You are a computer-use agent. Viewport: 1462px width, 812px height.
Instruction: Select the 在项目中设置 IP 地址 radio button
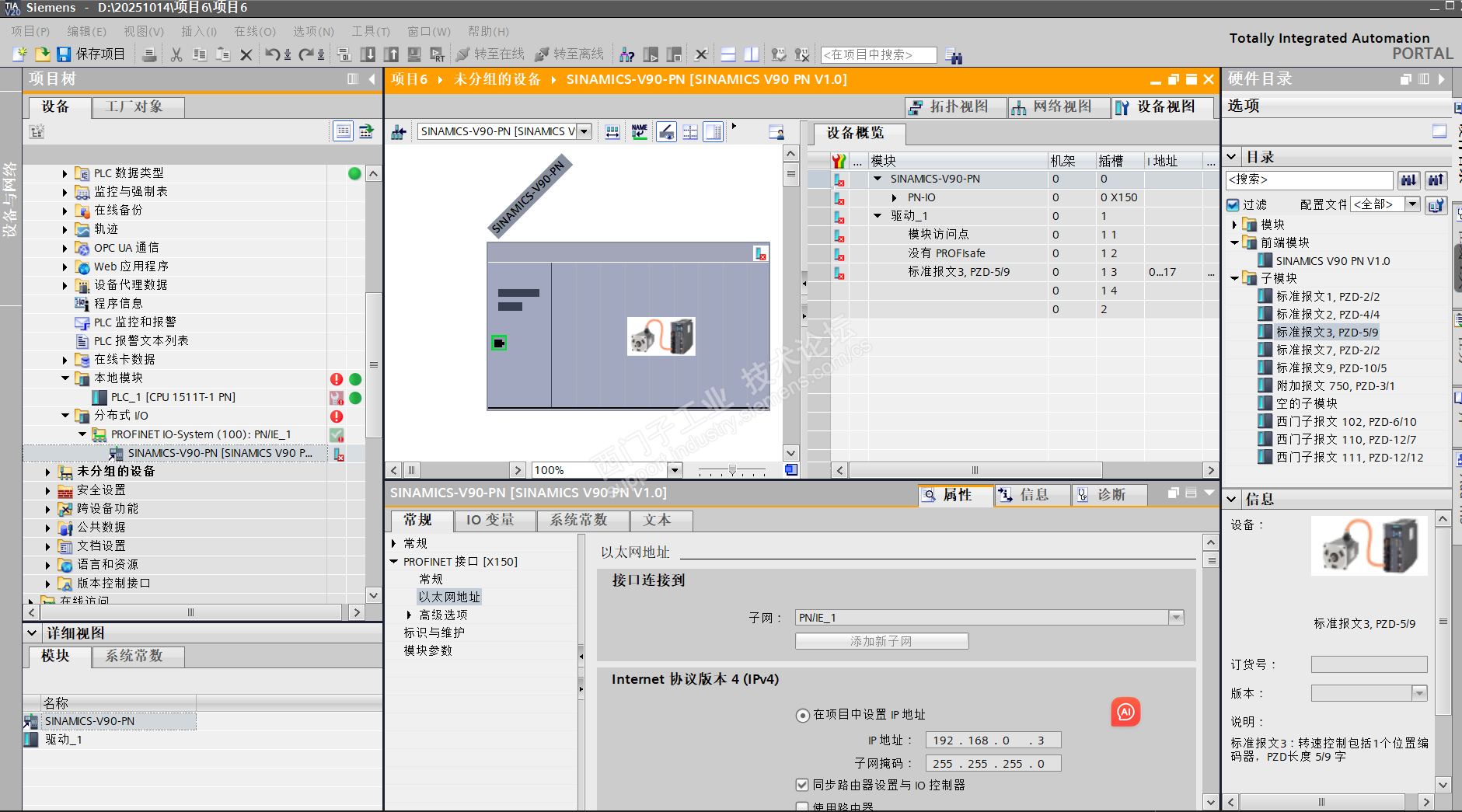tap(803, 715)
